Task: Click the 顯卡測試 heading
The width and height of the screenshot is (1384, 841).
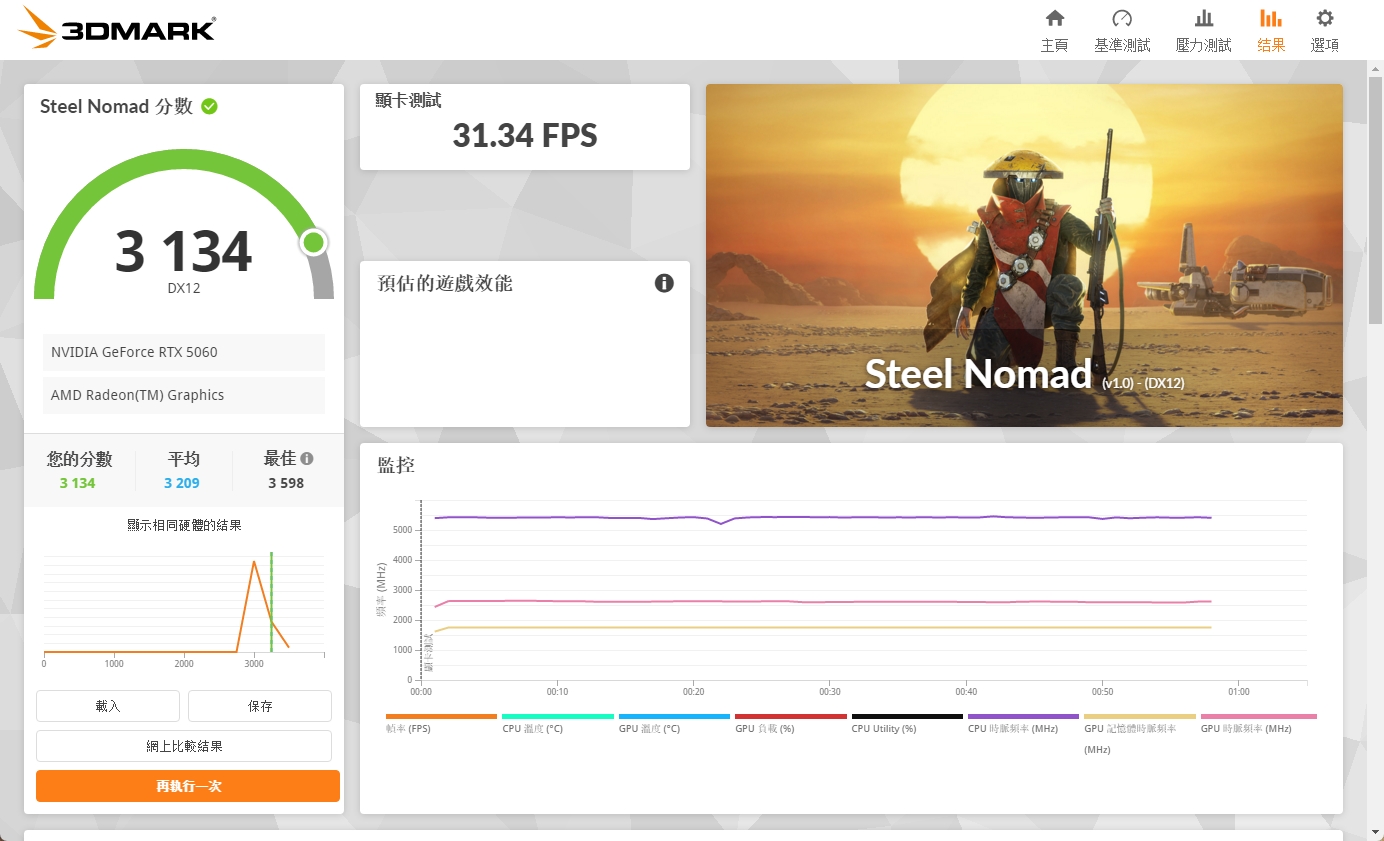Action: [x=408, y=101]
